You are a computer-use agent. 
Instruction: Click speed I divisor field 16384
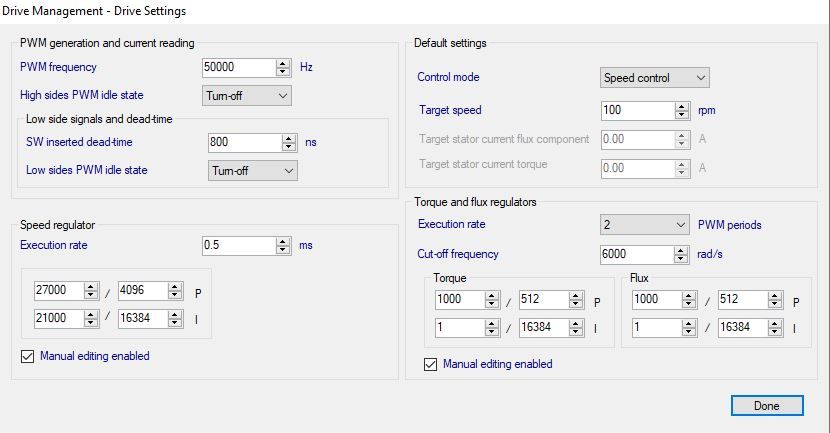tap(143, 319)
